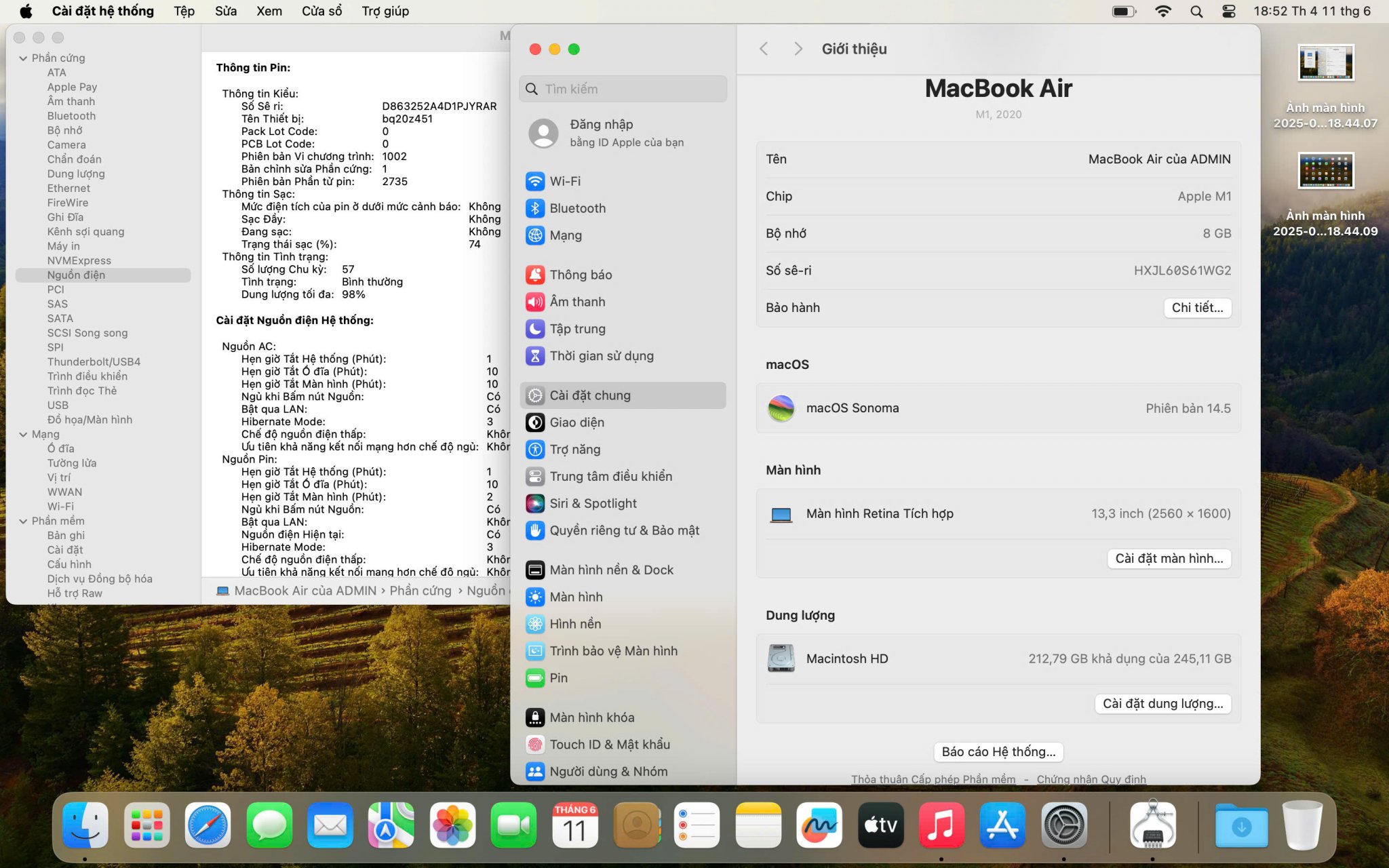Open Control Center in menu bar
The height and width of the screenshot is (868, 1389).
[x=1228, y=11]
